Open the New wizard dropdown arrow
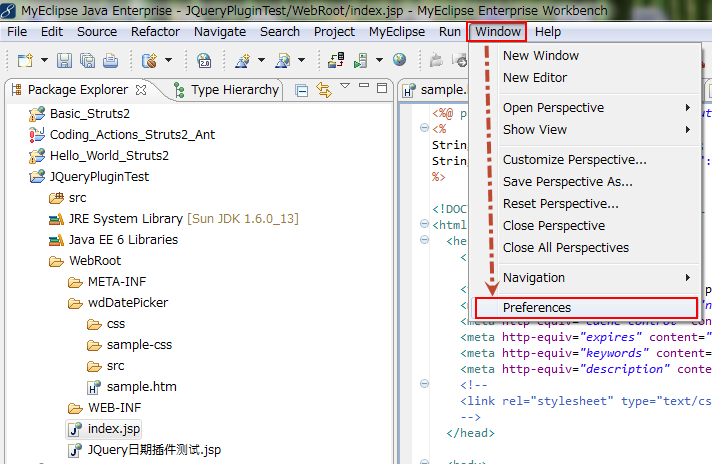 click(44, 60)
